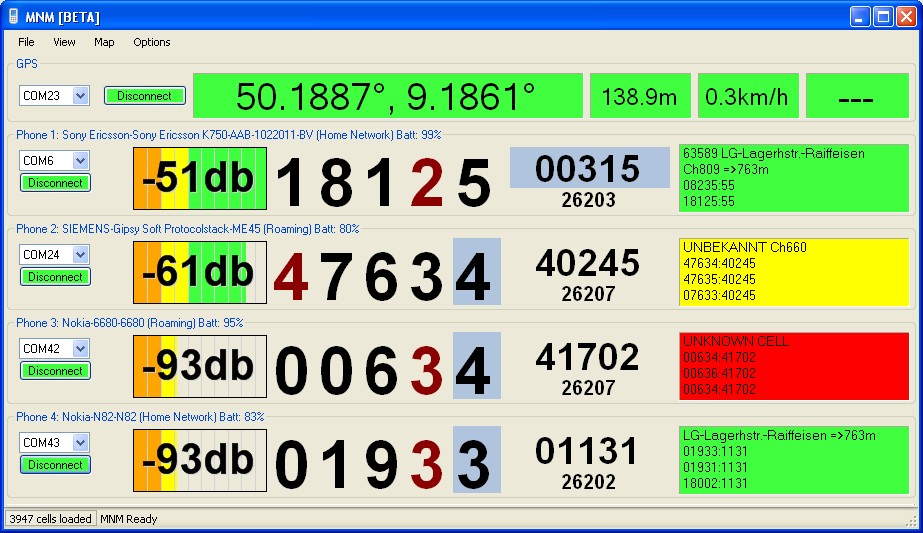This screenshot has width=923, height=533.
Task: Expand the GPS COM23 port dropdown
Action: click(81, 96)
